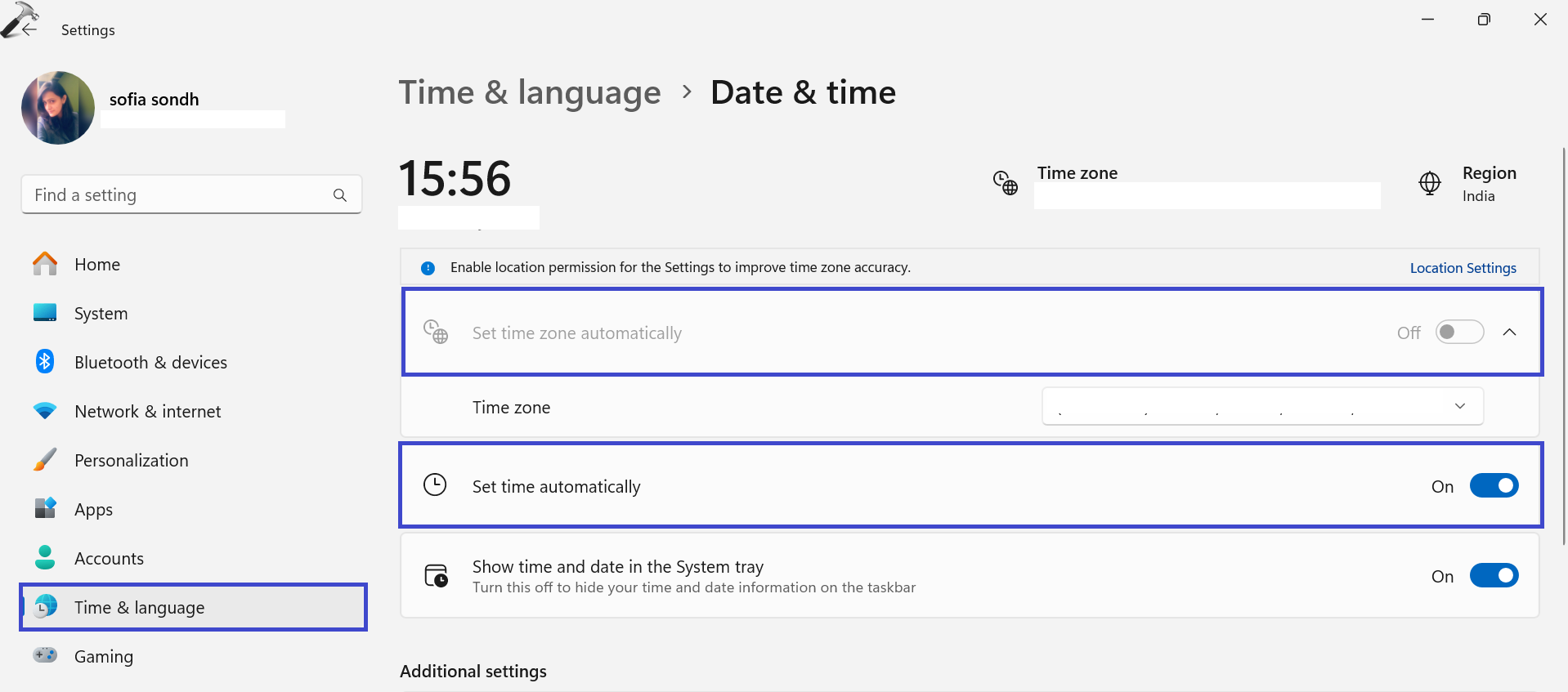The width and height of the screenshot is (1568, 692).
Task: Open the Region India setting
Action: point(1477,184)
